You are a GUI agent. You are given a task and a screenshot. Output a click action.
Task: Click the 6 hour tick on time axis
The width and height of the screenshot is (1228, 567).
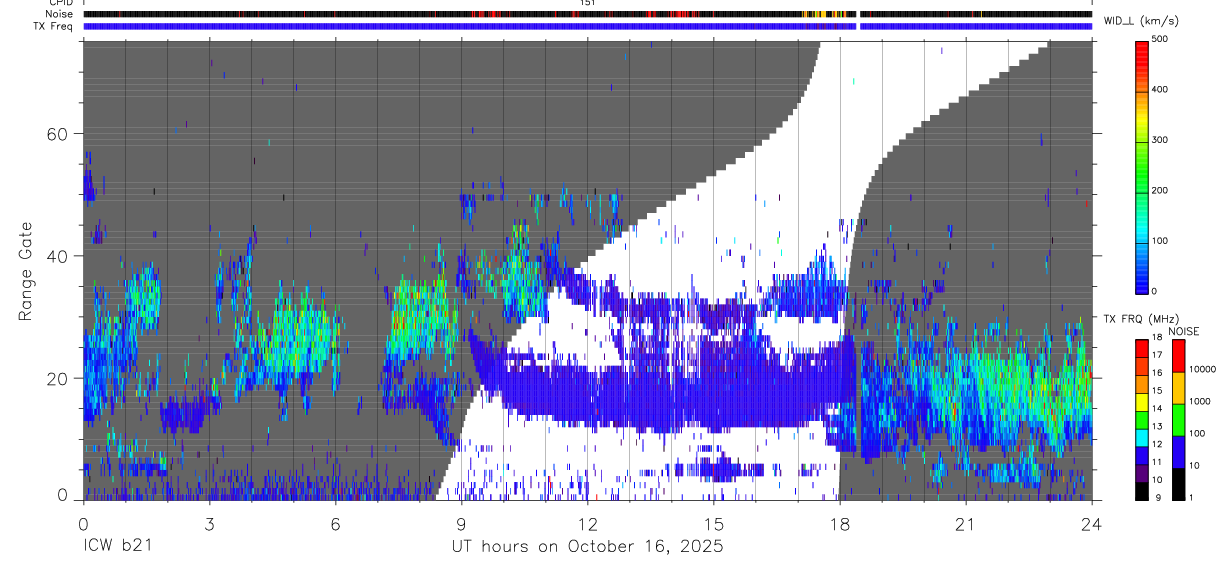(335, 524)
